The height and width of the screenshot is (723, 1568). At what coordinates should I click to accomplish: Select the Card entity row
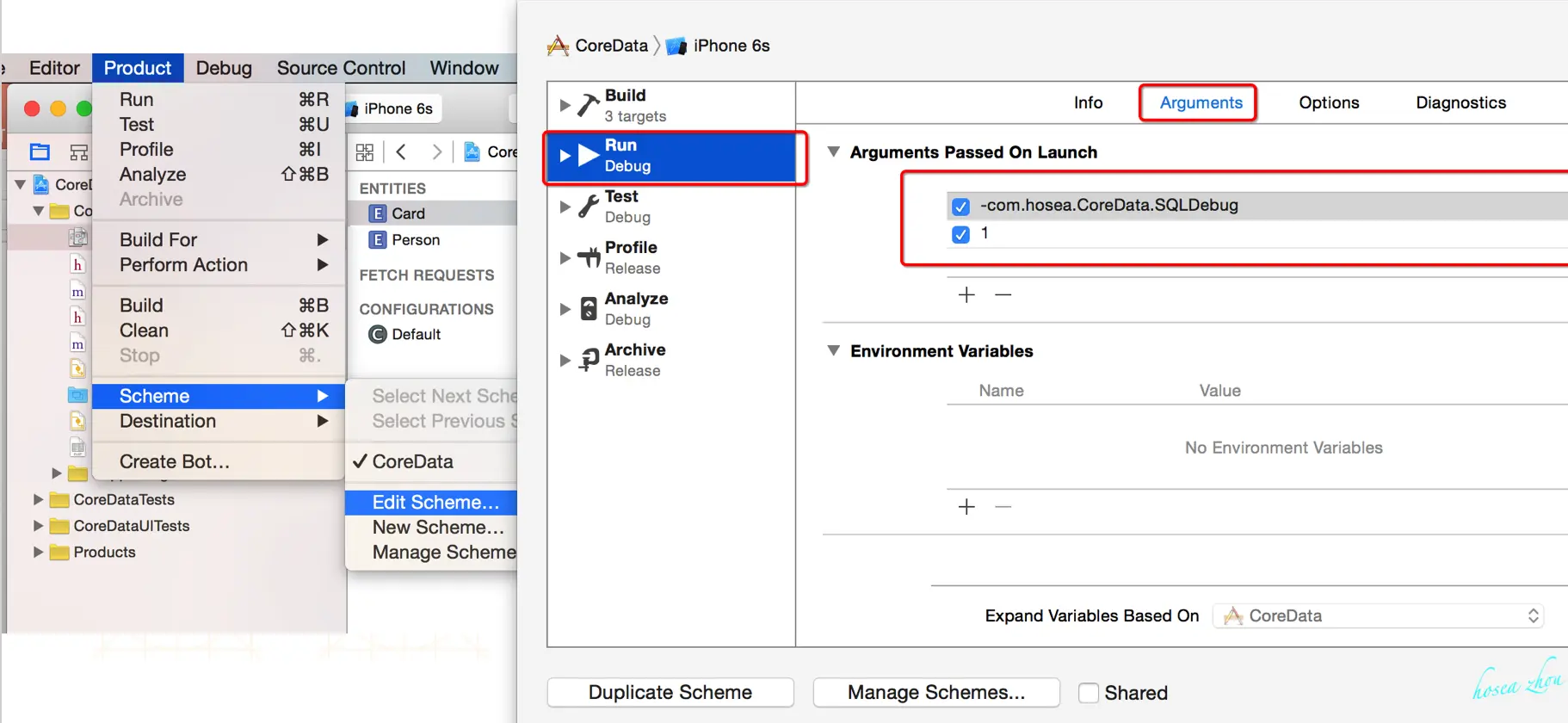432,213
